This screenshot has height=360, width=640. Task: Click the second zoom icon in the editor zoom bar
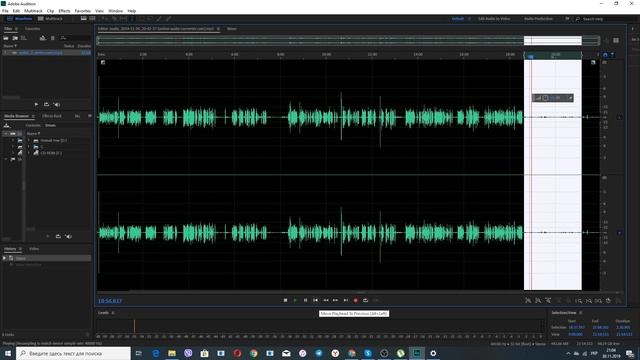(538, 300)
